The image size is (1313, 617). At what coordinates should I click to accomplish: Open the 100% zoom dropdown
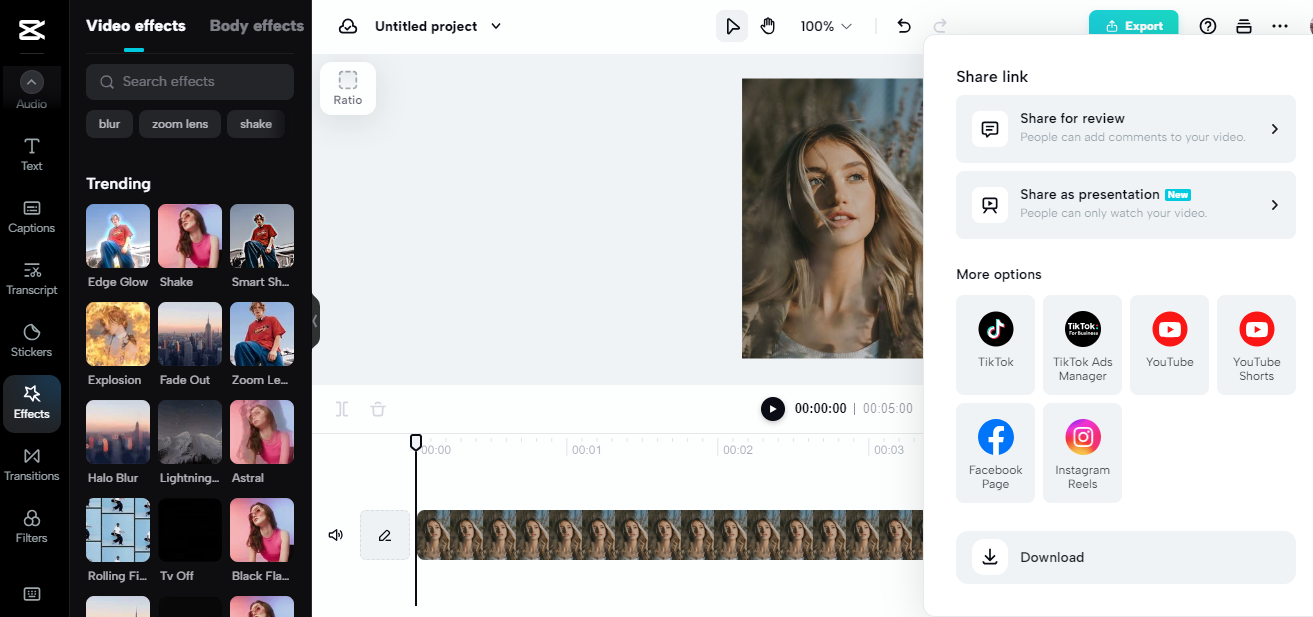(826, 26)
